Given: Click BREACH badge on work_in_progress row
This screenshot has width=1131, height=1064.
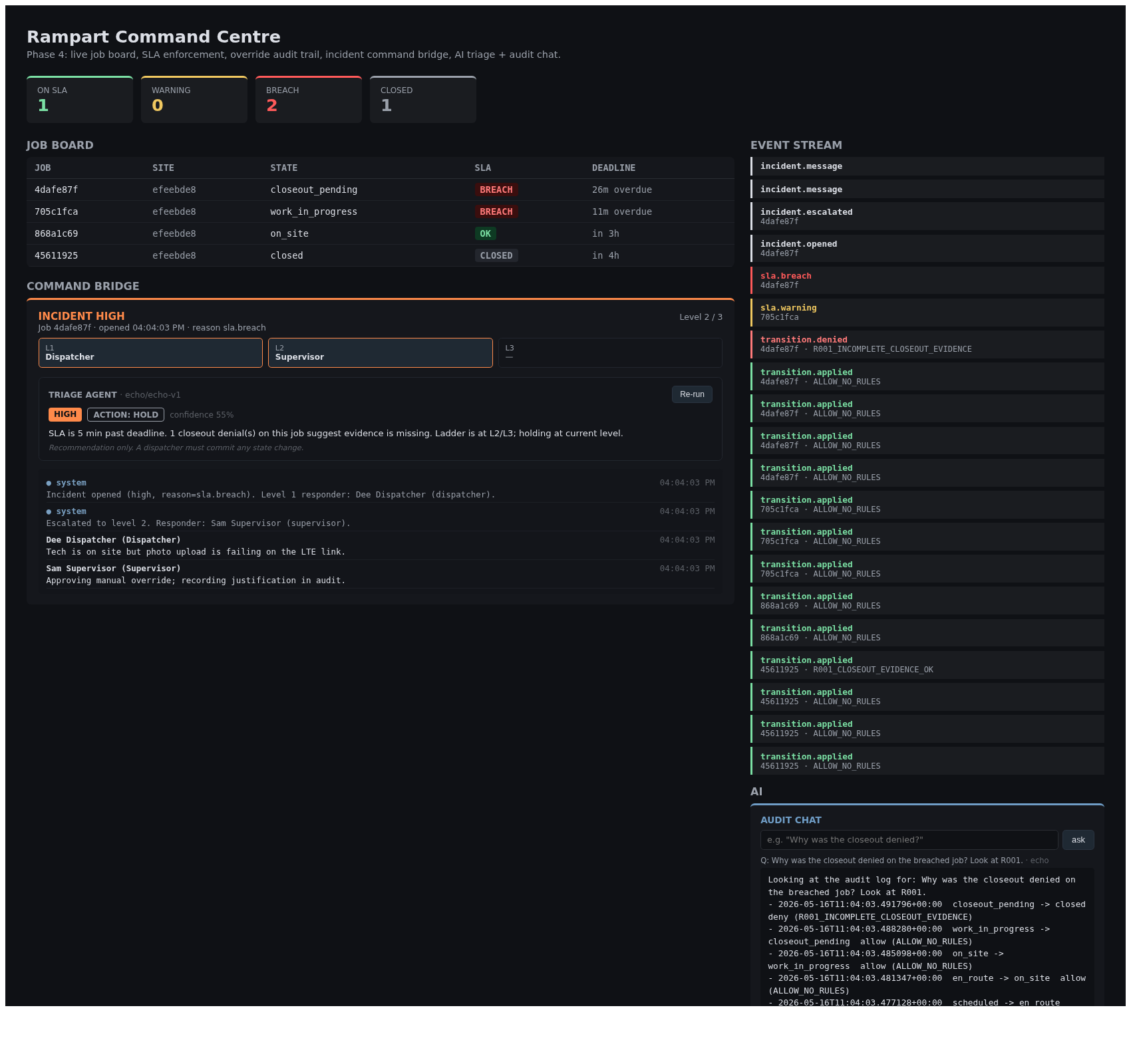Looking at the screenshot, I should [x=496, y=211].
